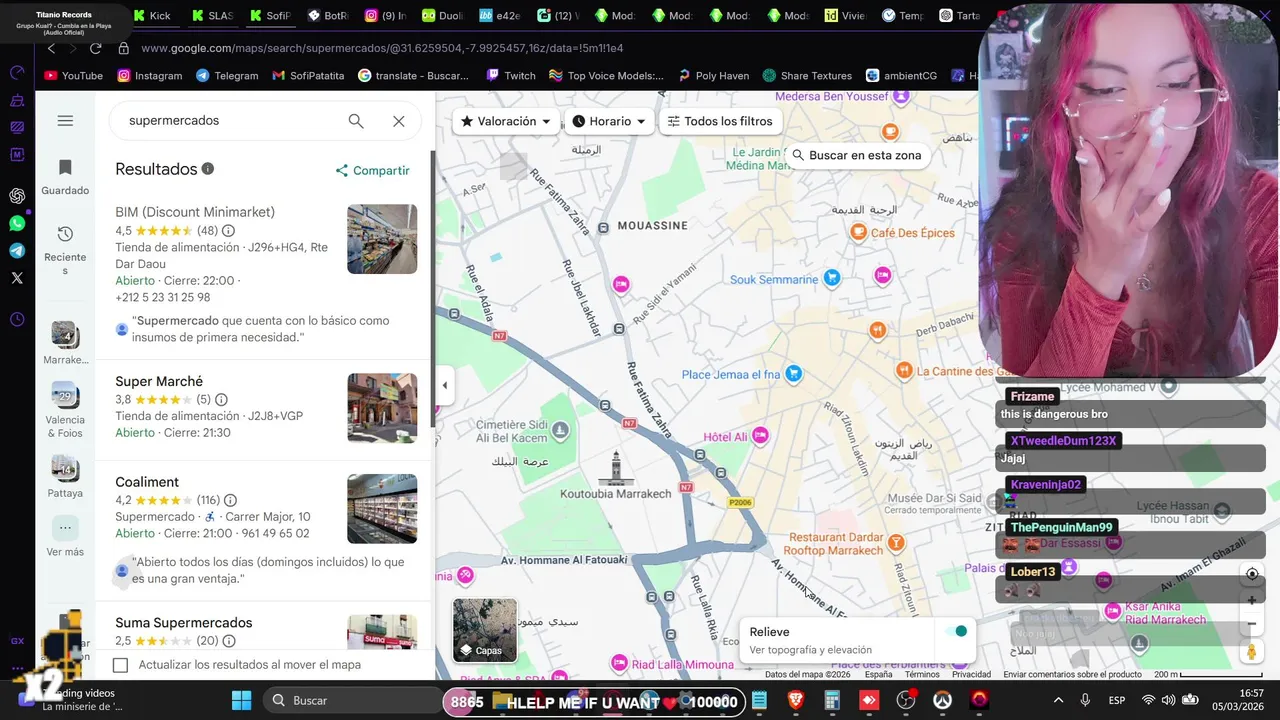Open the Telegram bookmark
This screenshot has height=720, width=1280.
(x=227, y=76)
